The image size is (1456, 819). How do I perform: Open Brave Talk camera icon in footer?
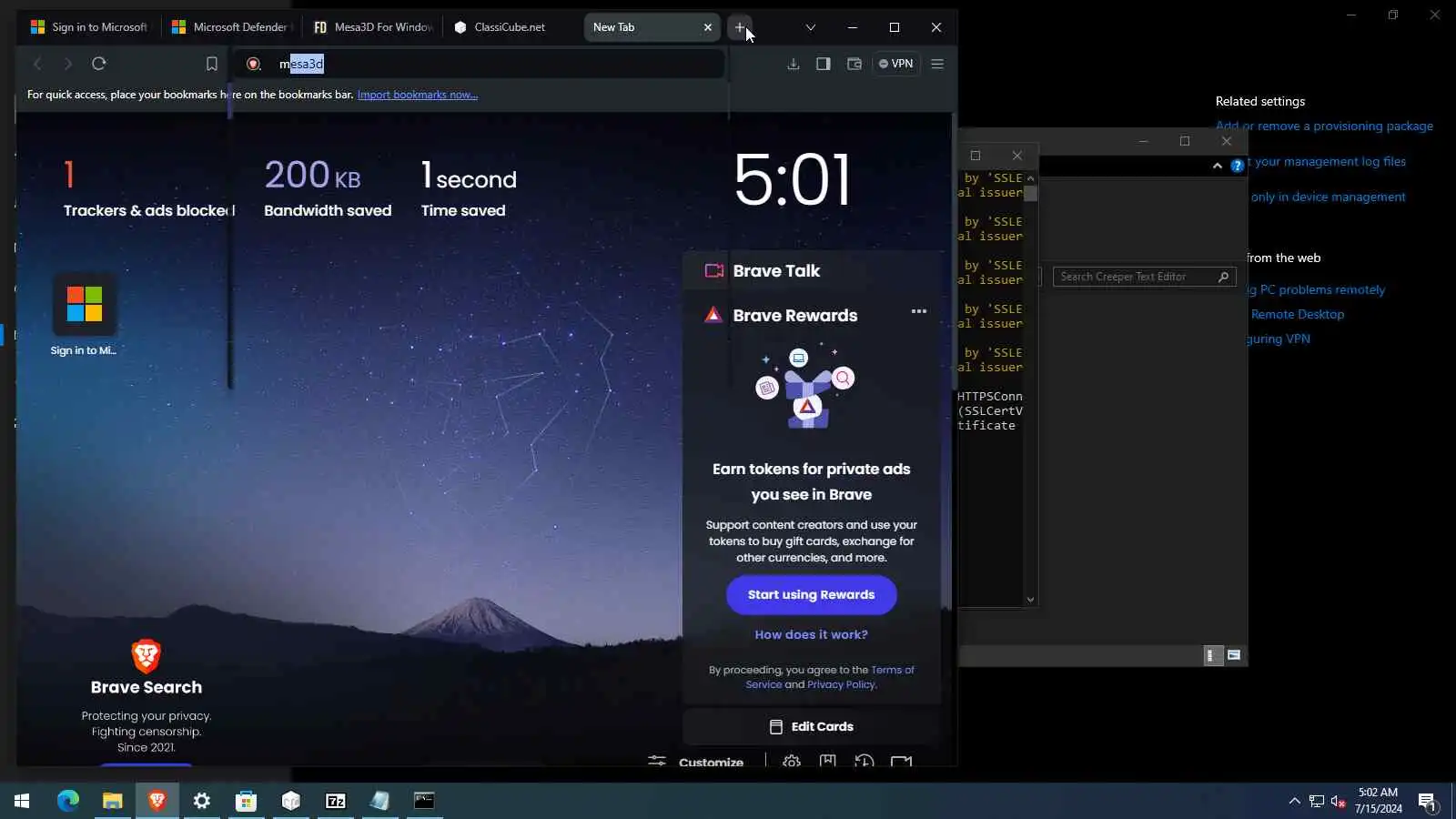click(x=901, y=762)
